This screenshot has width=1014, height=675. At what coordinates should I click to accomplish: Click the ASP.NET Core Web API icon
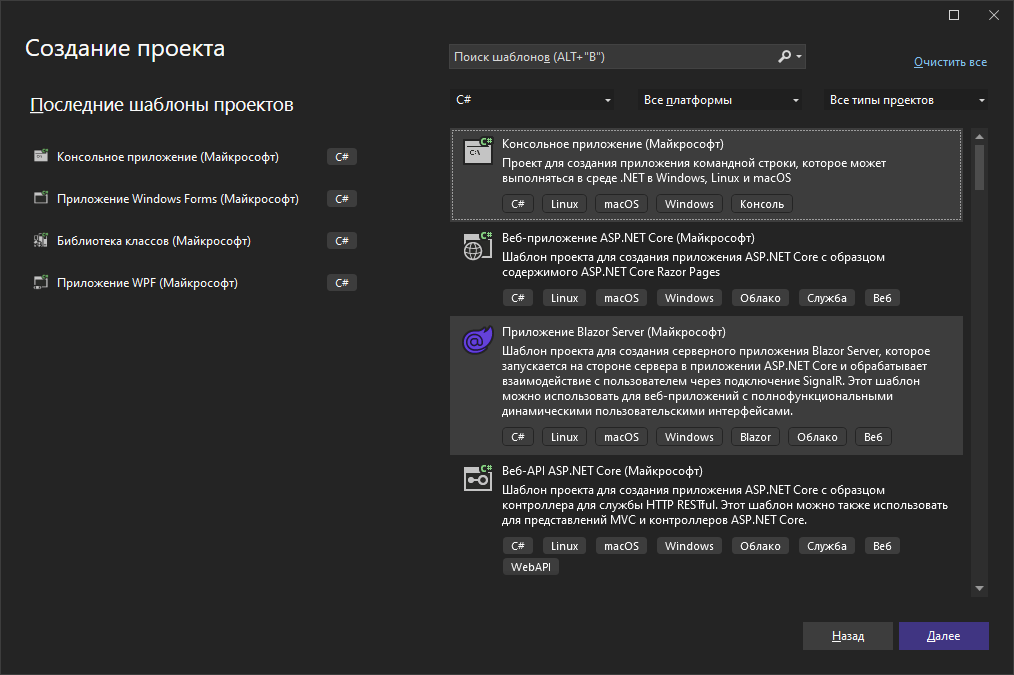[478, 478]
